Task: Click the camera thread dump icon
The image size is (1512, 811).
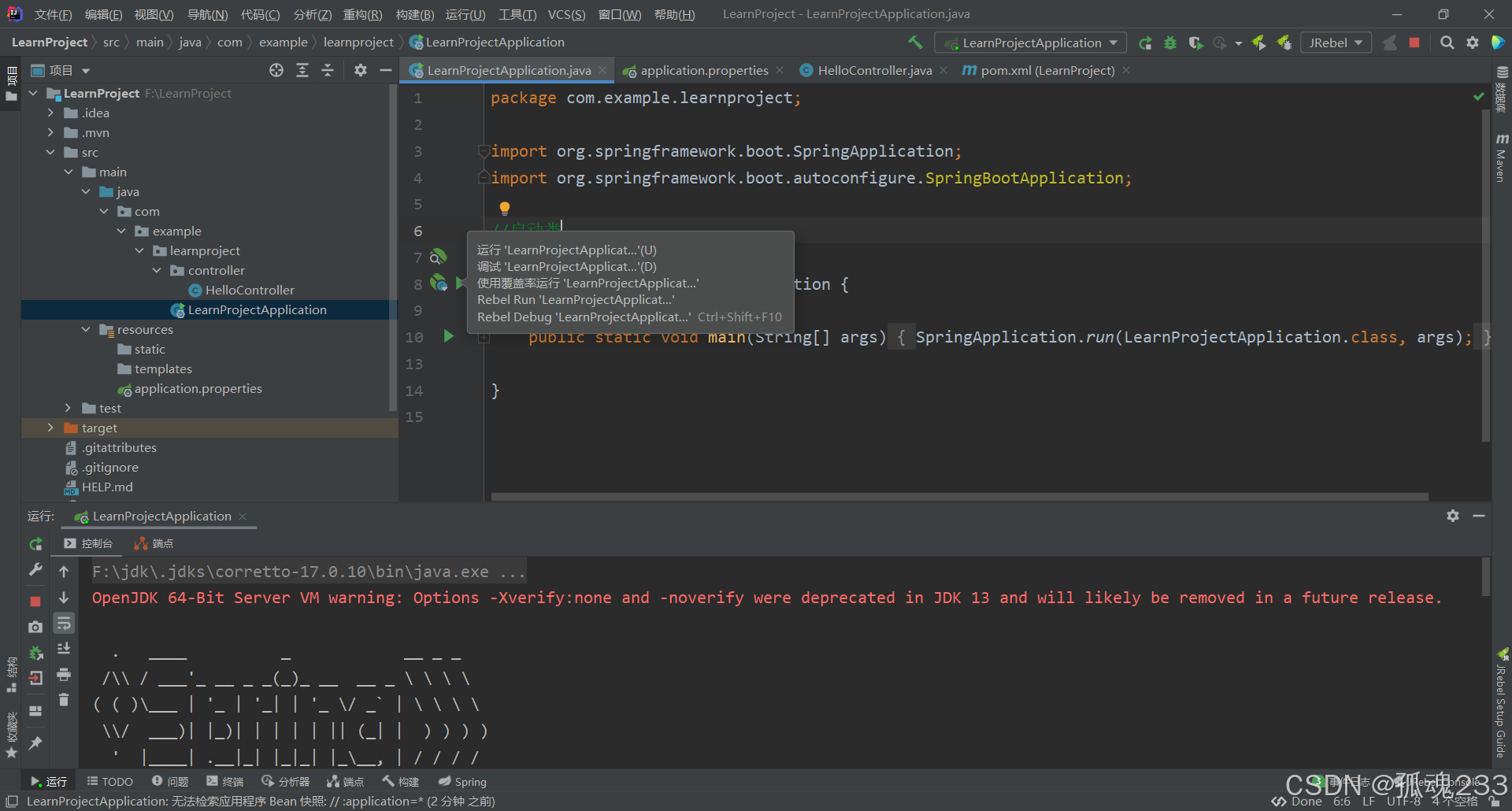Action: click(x=35, y=628)
